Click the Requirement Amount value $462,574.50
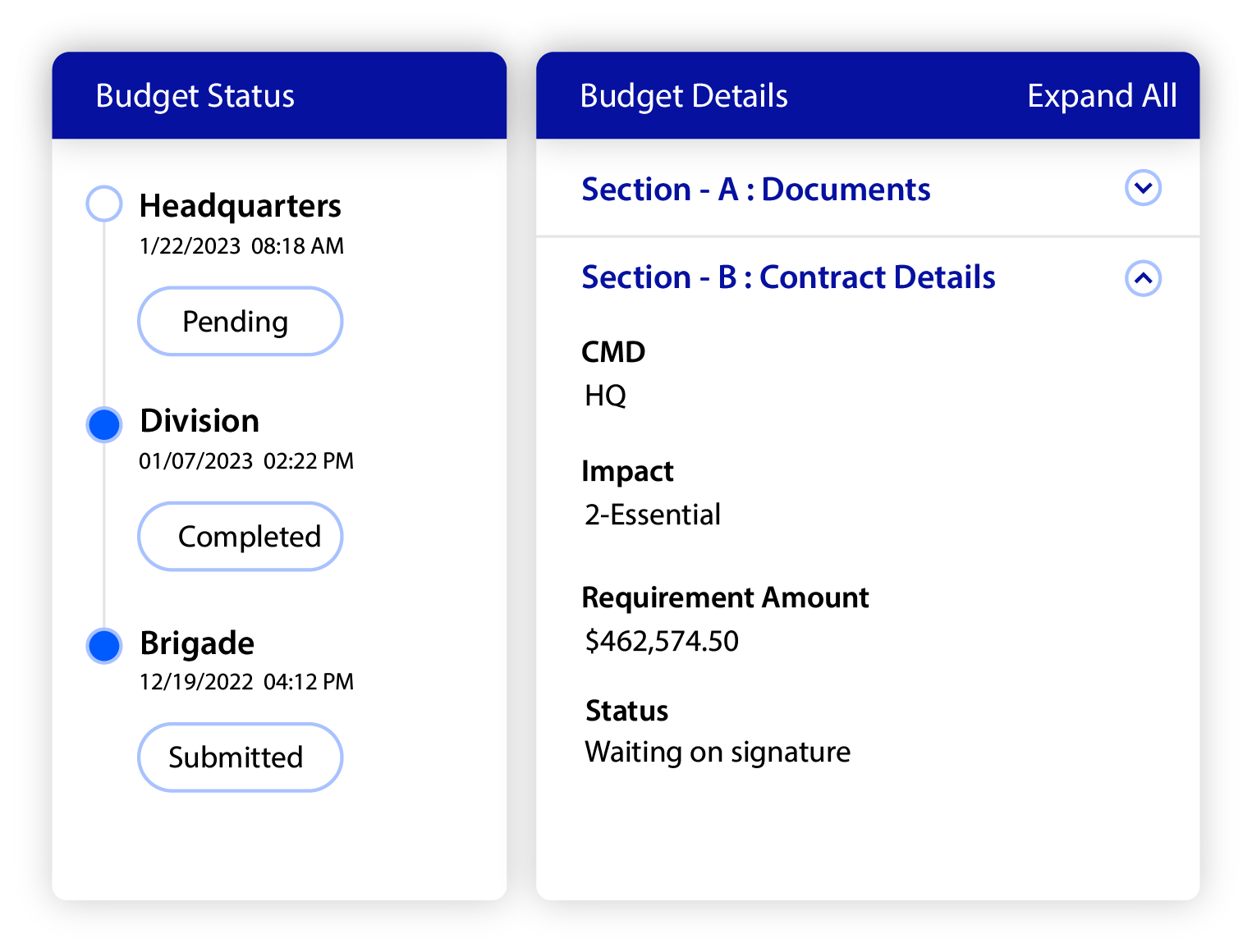 [x=661, y=641]
